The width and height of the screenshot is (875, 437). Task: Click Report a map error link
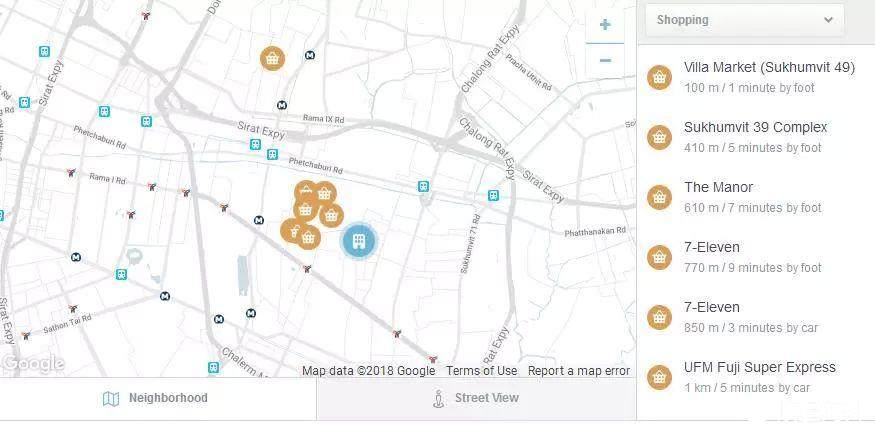tap(579, 371)
